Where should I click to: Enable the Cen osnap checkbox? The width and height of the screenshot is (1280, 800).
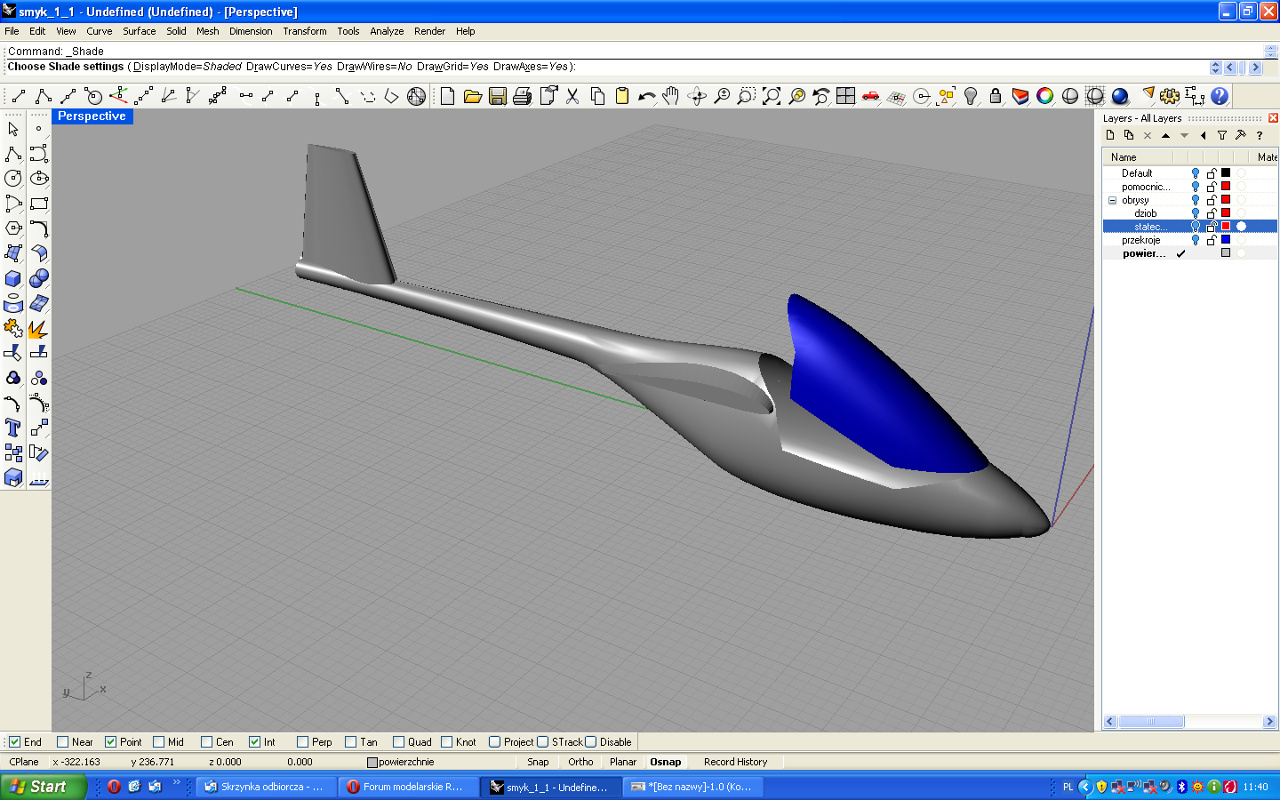(207, 742)
